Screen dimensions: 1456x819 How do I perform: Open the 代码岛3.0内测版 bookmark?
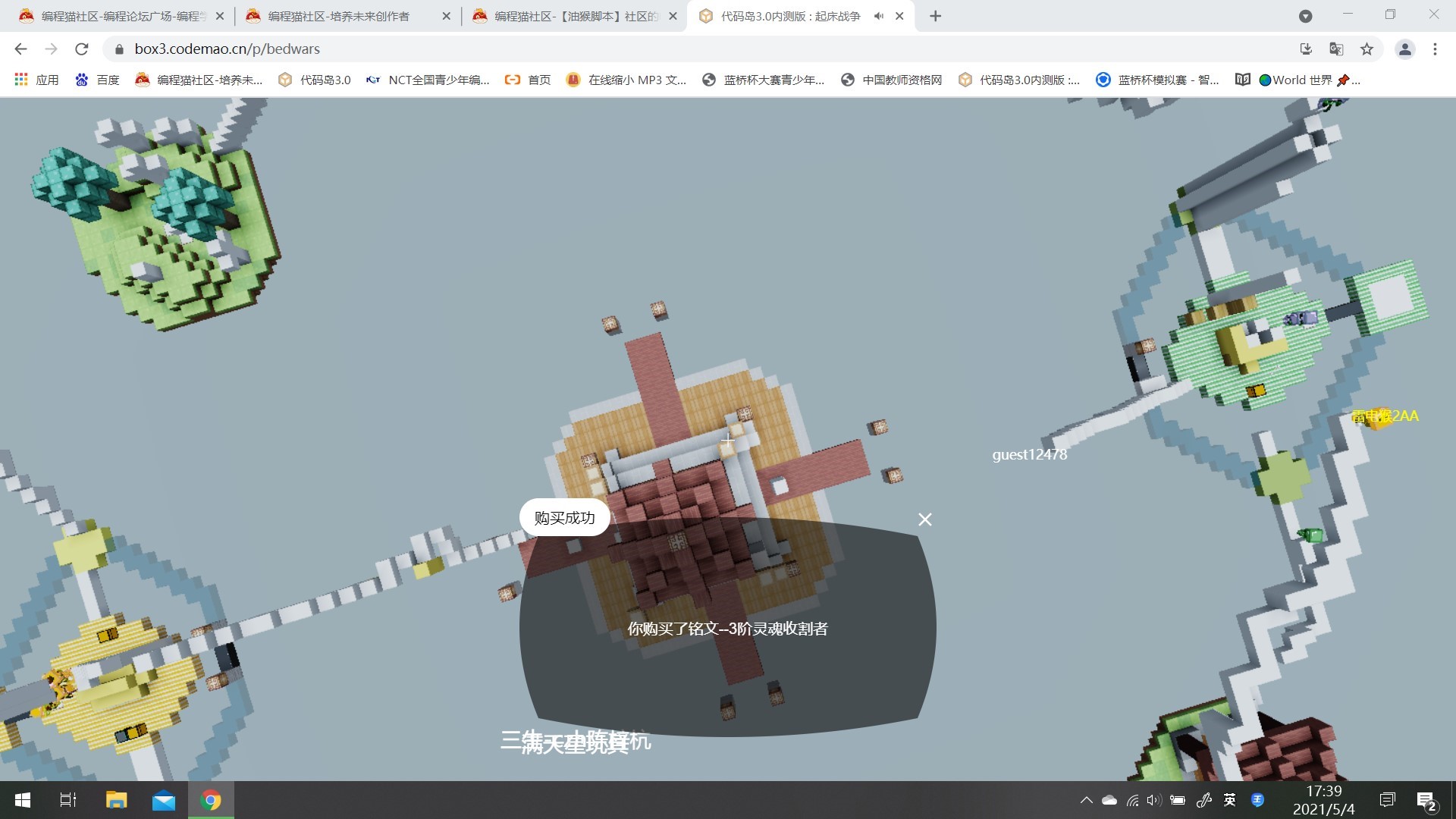pyautogui.click(x=1019, y=80)
